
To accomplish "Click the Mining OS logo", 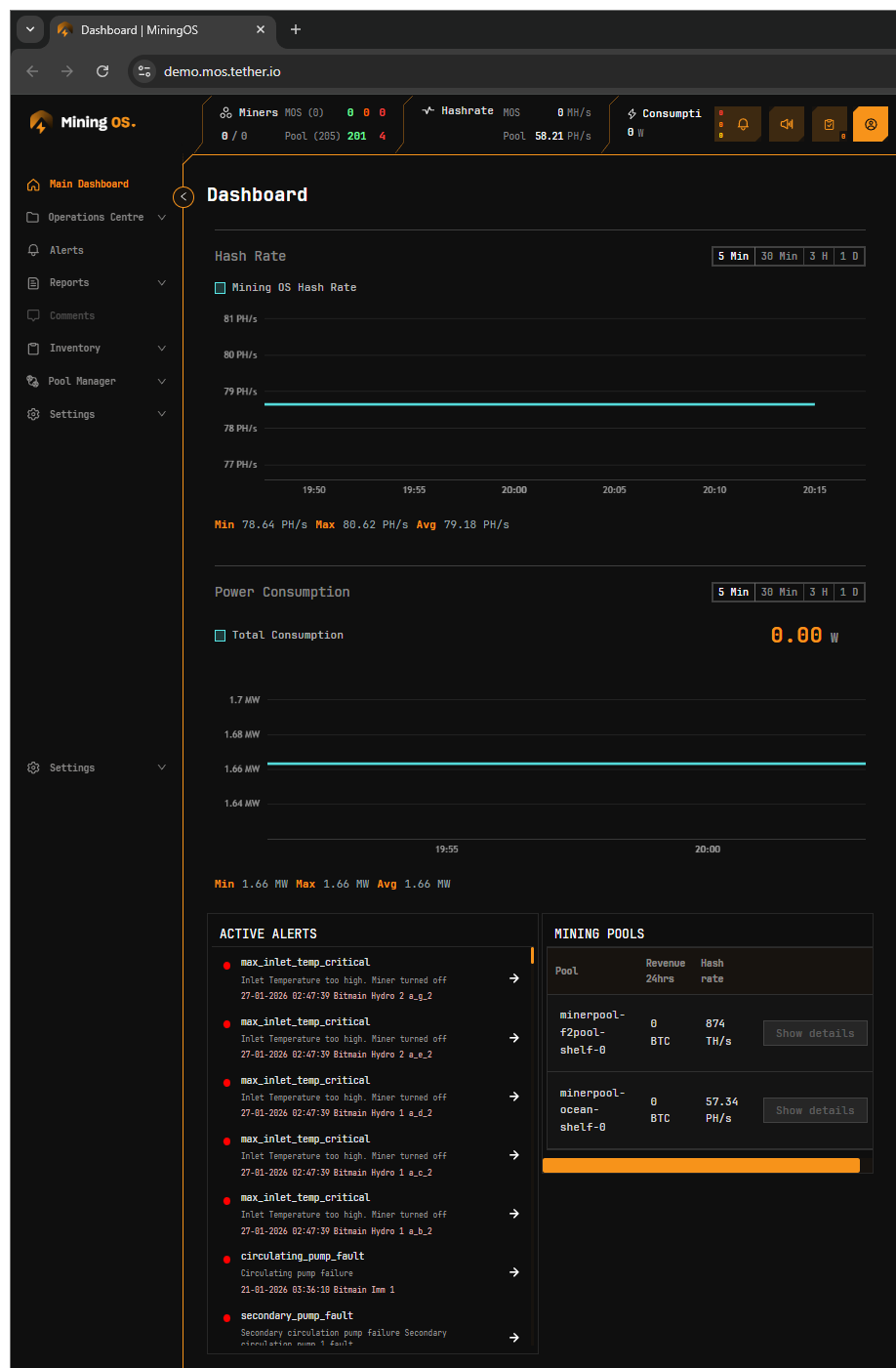I will click(x=83, y=122).
